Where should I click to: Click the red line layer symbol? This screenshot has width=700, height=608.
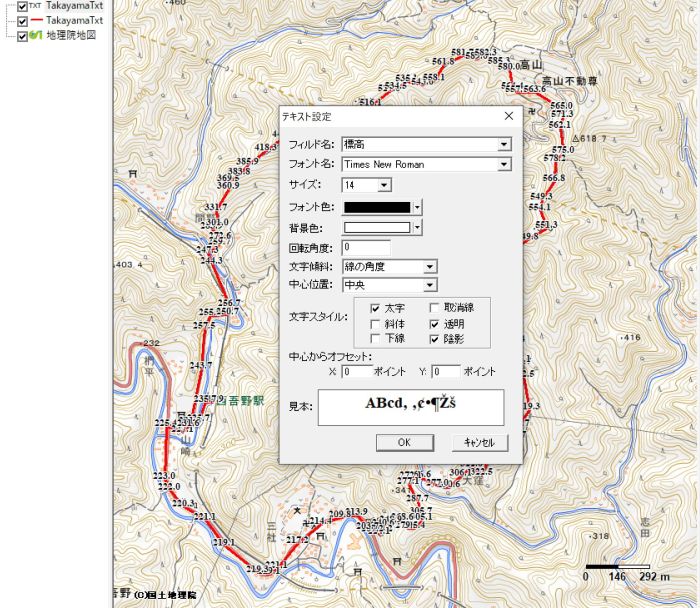tap(35, 20)
